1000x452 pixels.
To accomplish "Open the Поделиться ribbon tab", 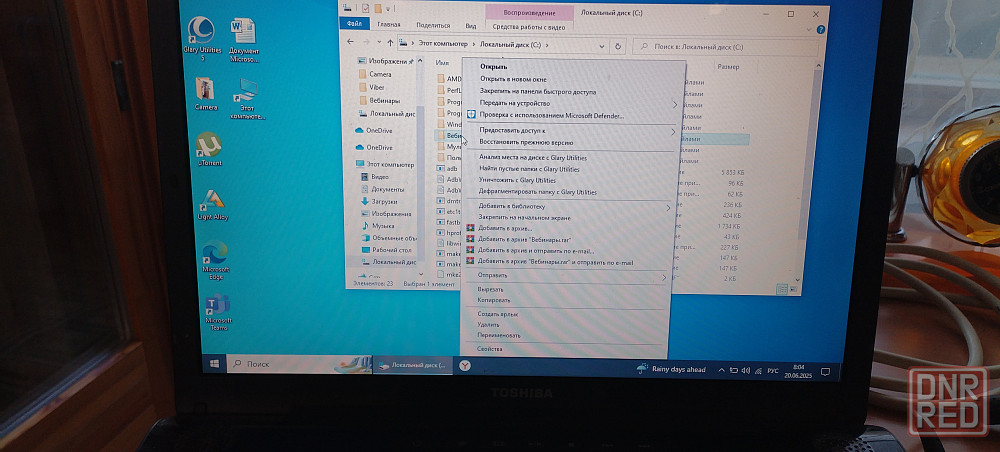I will pos(432,25).
